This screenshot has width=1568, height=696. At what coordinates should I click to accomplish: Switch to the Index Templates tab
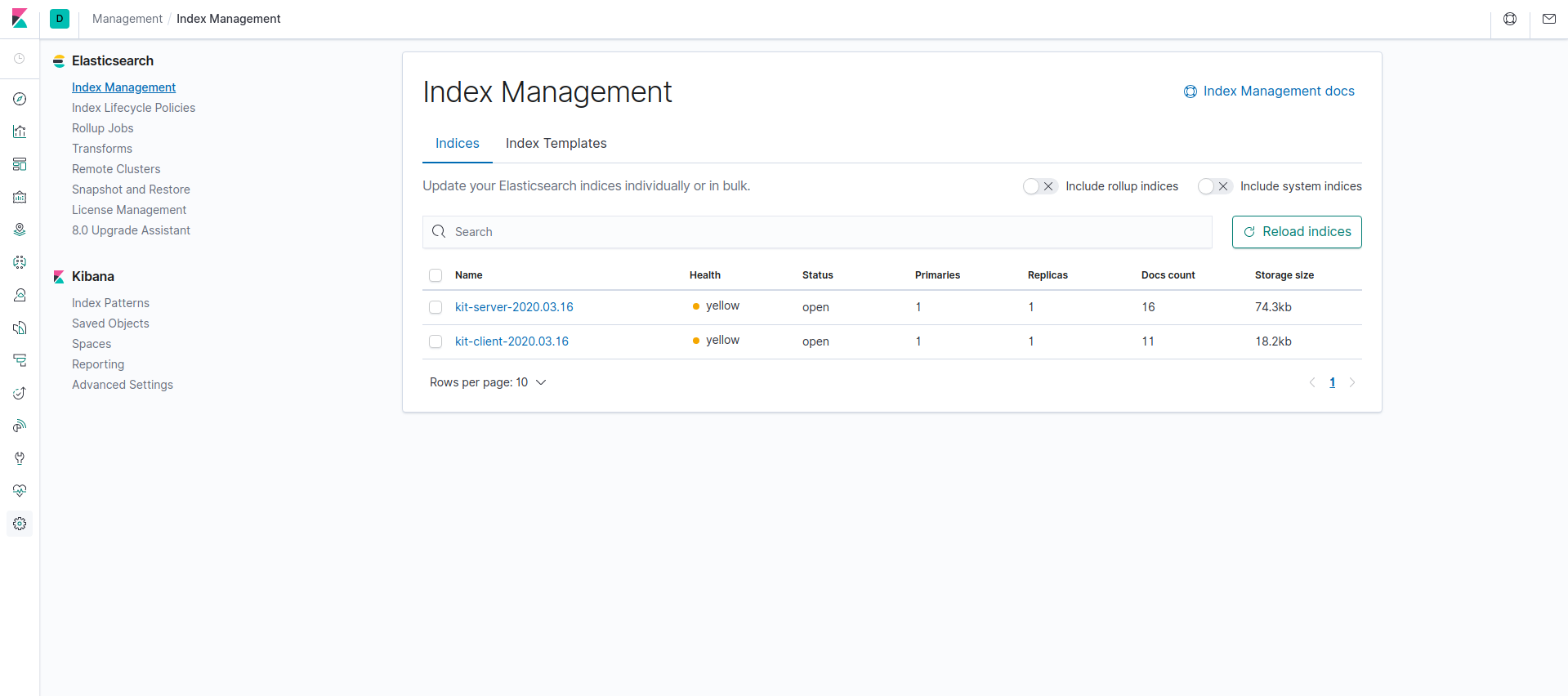[556, 143]
